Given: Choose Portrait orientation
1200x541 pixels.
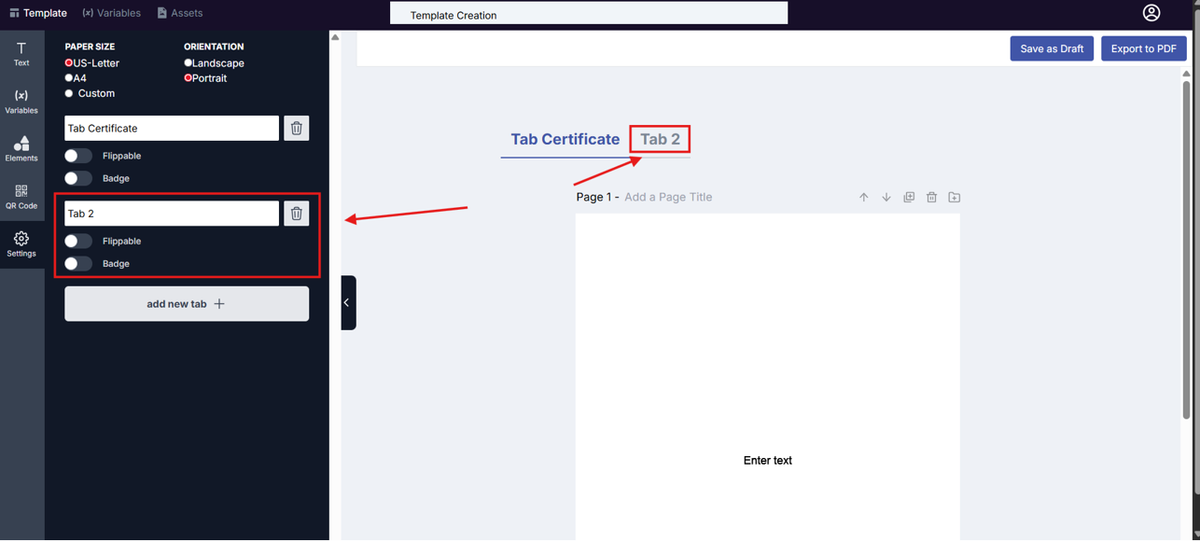Looking at the screenshot, I should 188,78.
